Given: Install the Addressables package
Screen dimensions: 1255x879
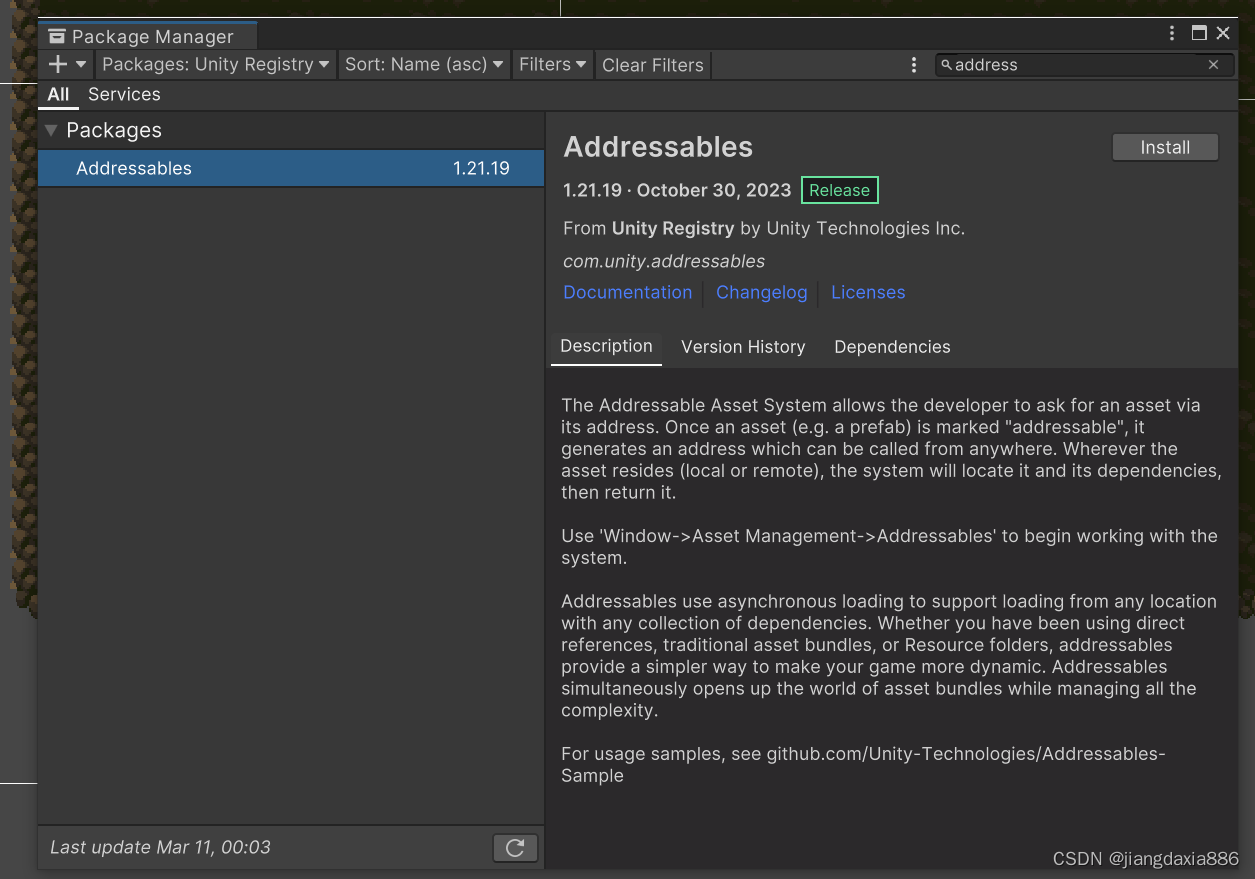Looking at the screenshot, I should 1165,147.
